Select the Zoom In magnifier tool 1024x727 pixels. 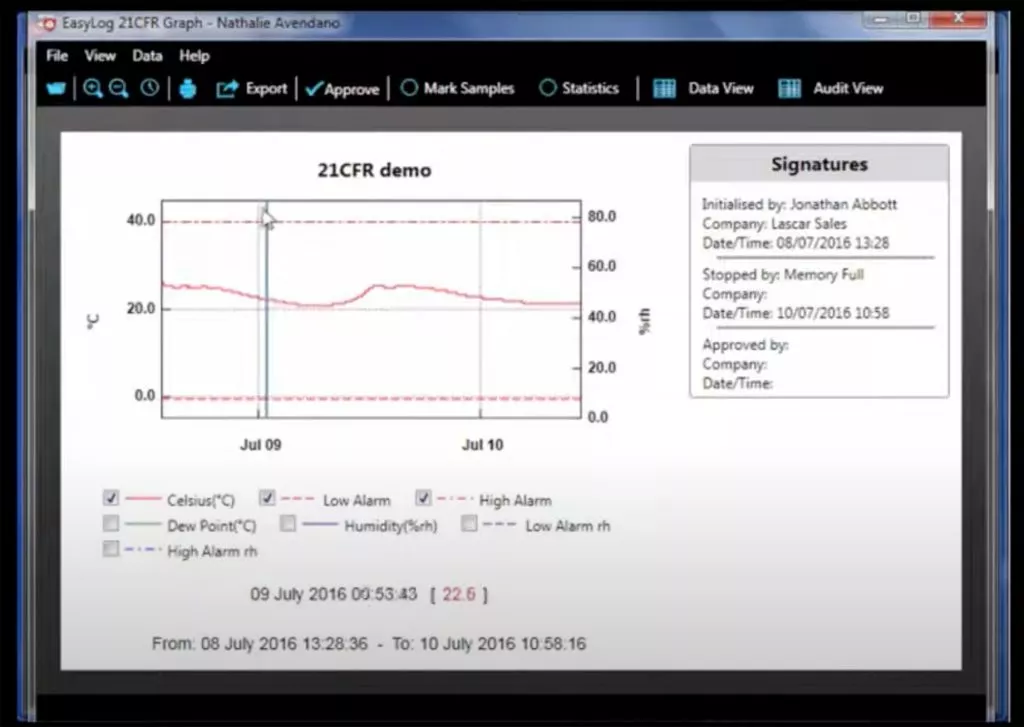93,88
